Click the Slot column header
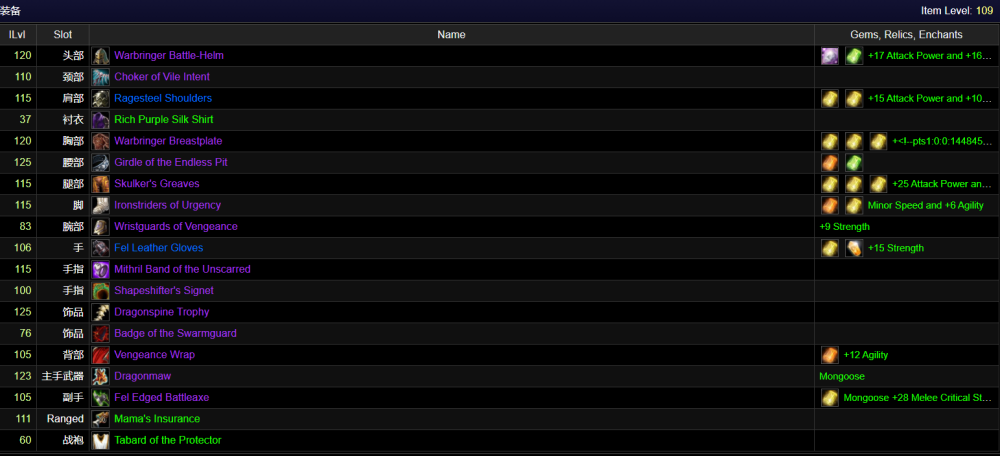The width and height of the screenshot is (1000, 456). click(62, 34)
